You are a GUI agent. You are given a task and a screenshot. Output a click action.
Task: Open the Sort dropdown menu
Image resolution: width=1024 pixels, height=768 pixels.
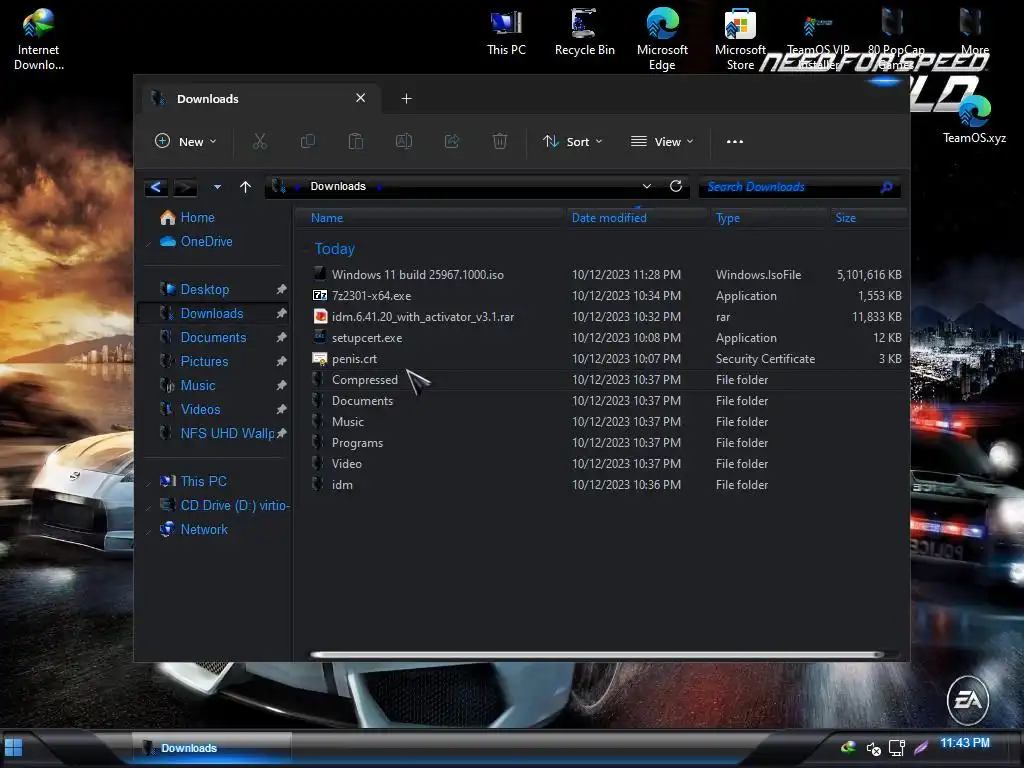pyautogui.click(x=572, y=141)
